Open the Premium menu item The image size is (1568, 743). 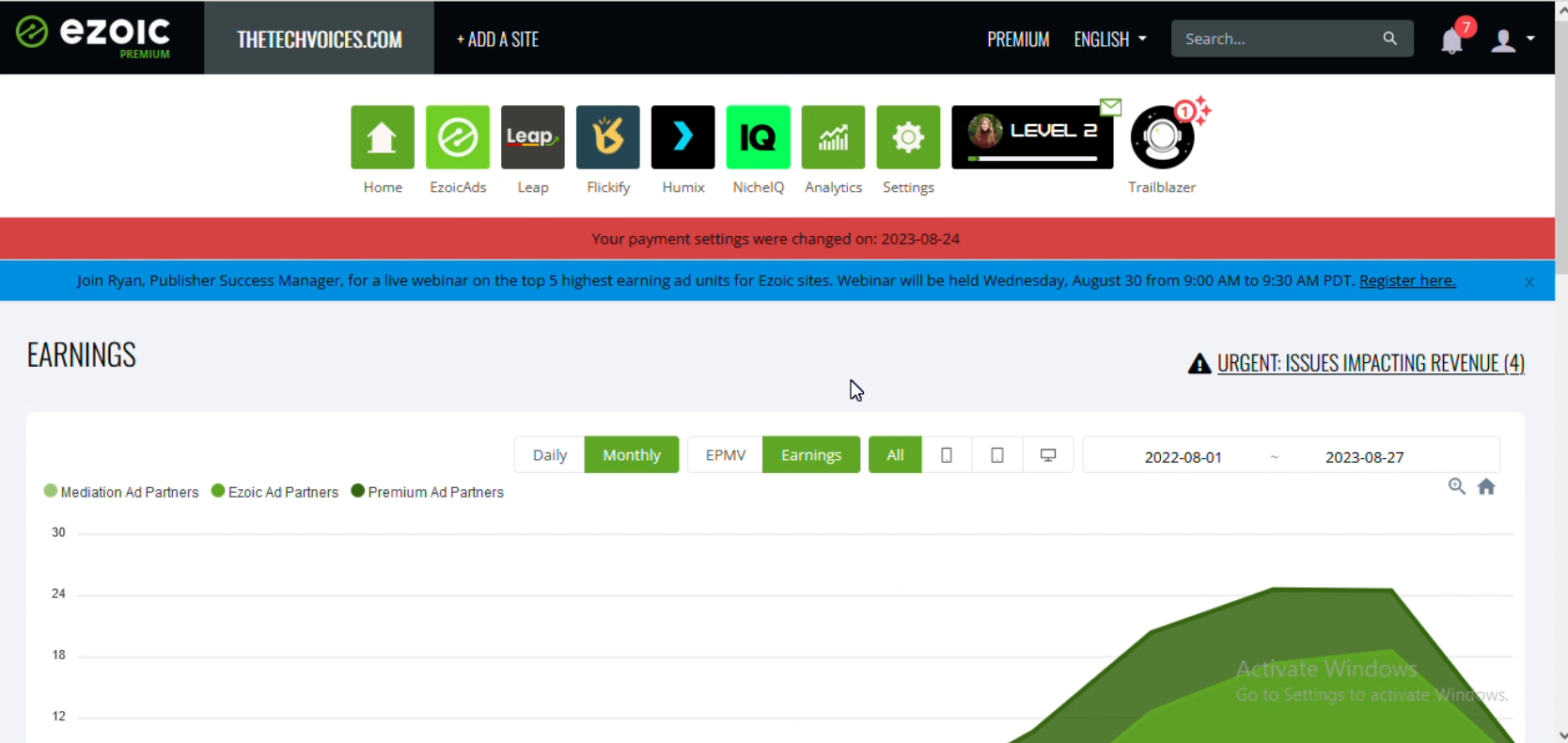pos(1018,40)
